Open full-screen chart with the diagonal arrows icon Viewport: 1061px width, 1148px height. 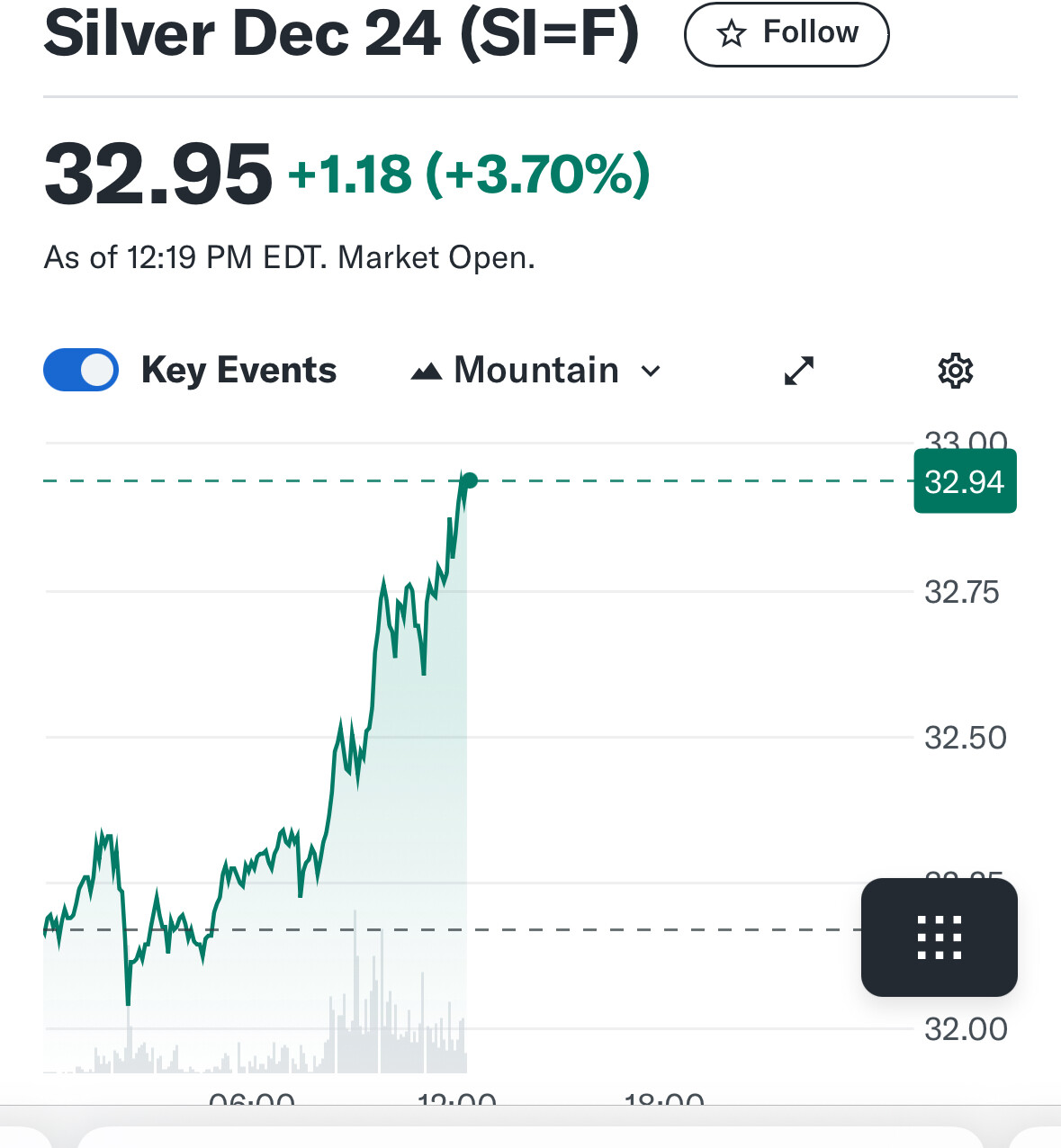pos(799,371)
